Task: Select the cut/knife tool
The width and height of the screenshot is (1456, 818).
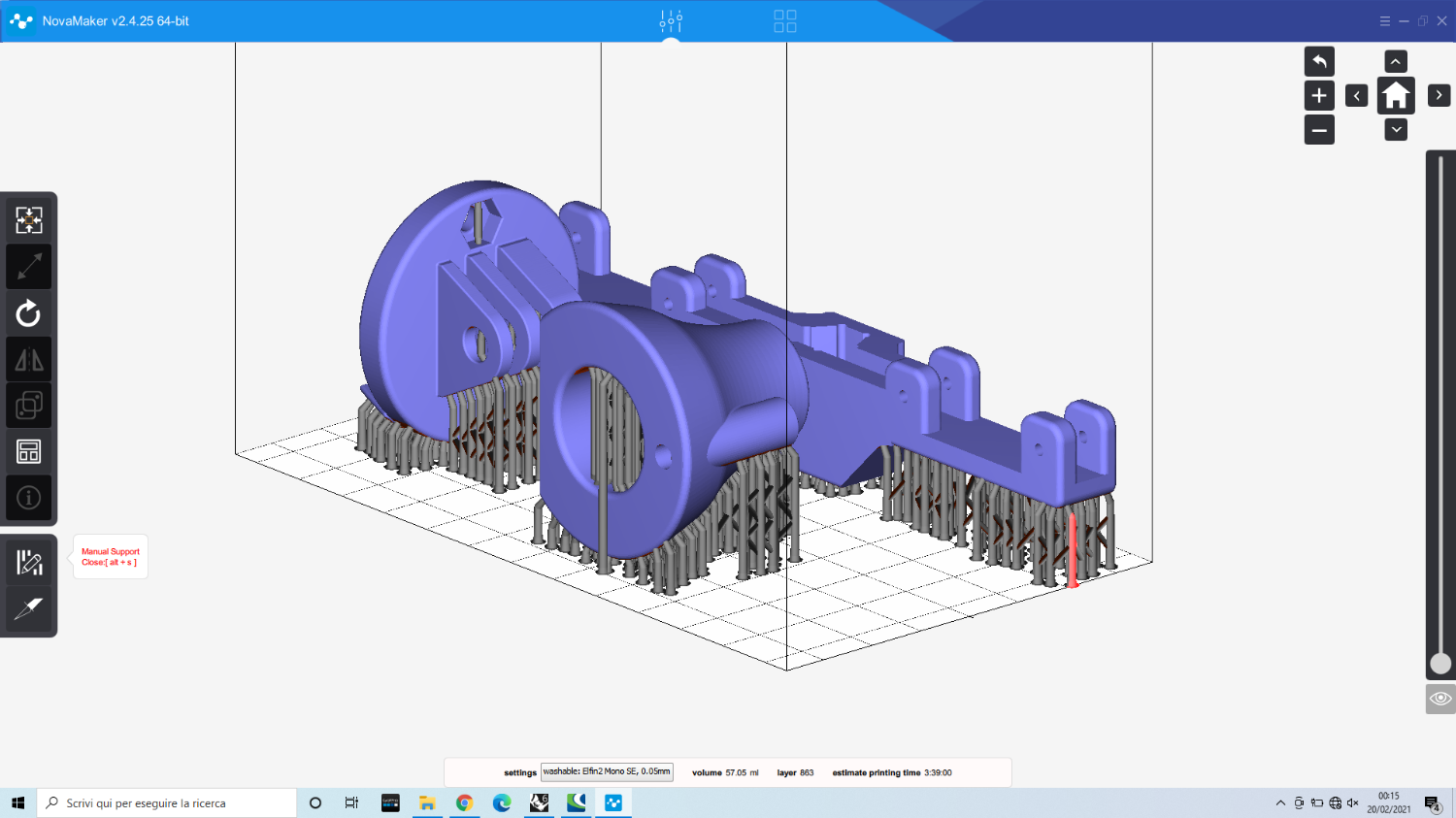Action: pyautogui.click(x=29, y=608)
